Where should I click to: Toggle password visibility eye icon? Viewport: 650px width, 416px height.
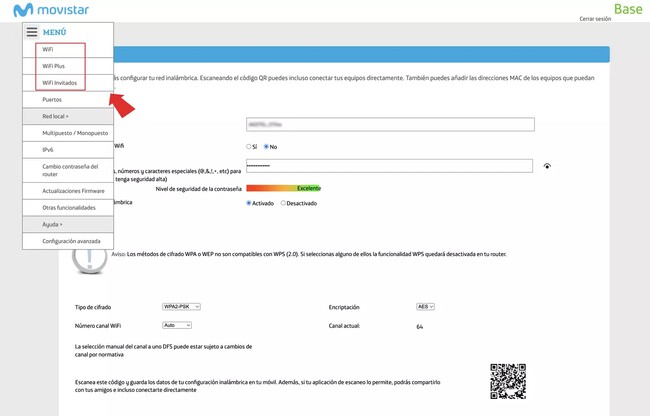pyautogui.click(x=547, y=166)
